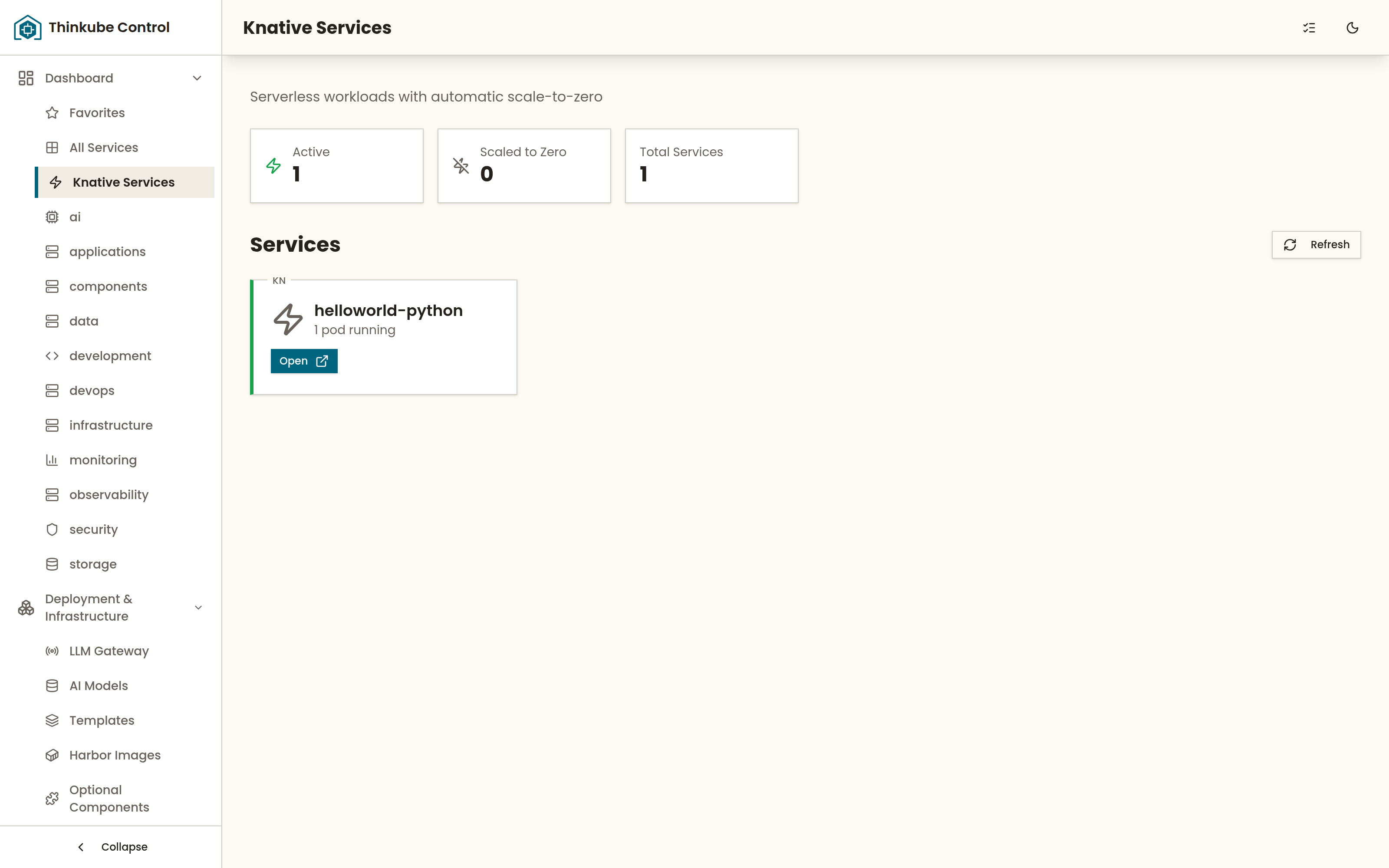The width and height of the screenshot is (1389, 868).
Task: Open the components category
Action: [108, 286]
